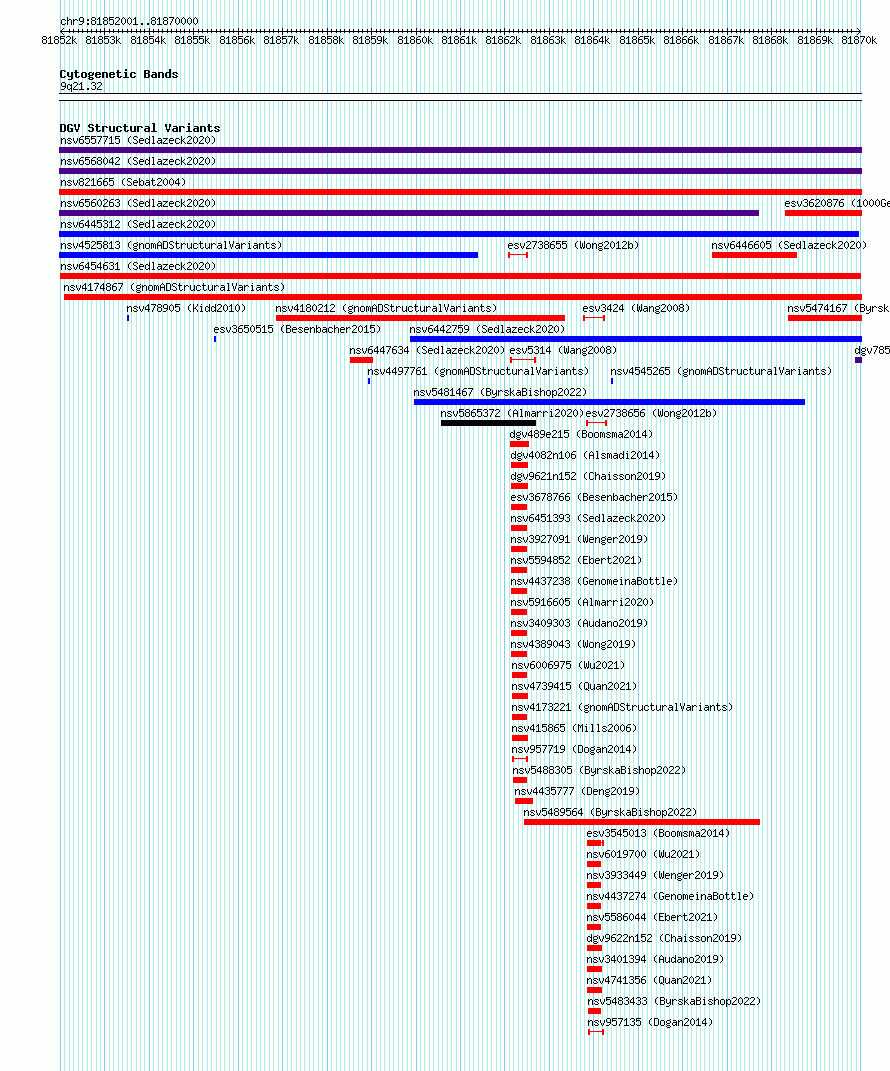The image size is (890, 1071).
Task: Select the dgv4082n106 (Alsmadi2014) label
Action: pyautogui.click(x=585, y=456)
